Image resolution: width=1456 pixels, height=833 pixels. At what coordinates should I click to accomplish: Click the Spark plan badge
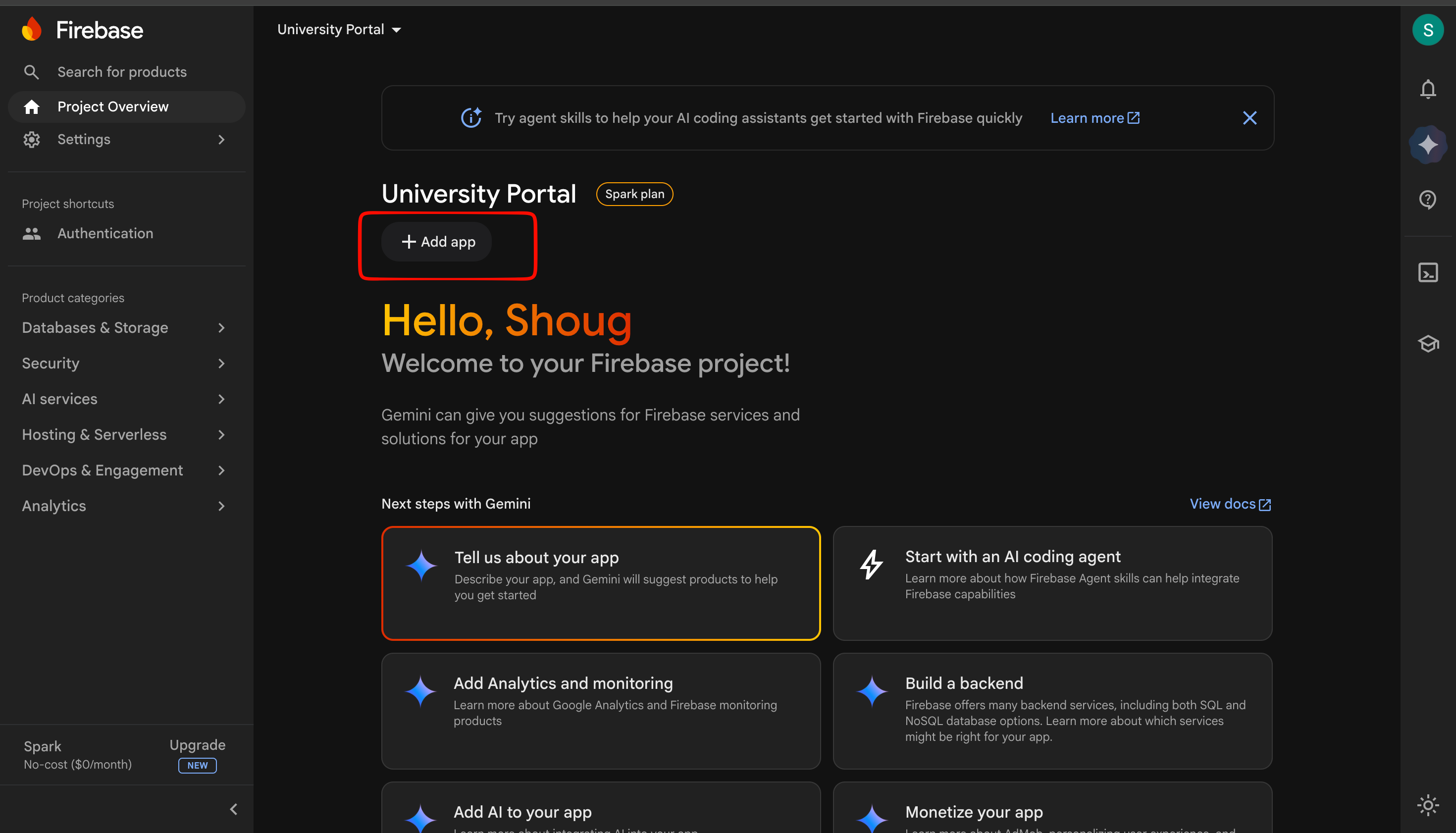tap(634, 195)
